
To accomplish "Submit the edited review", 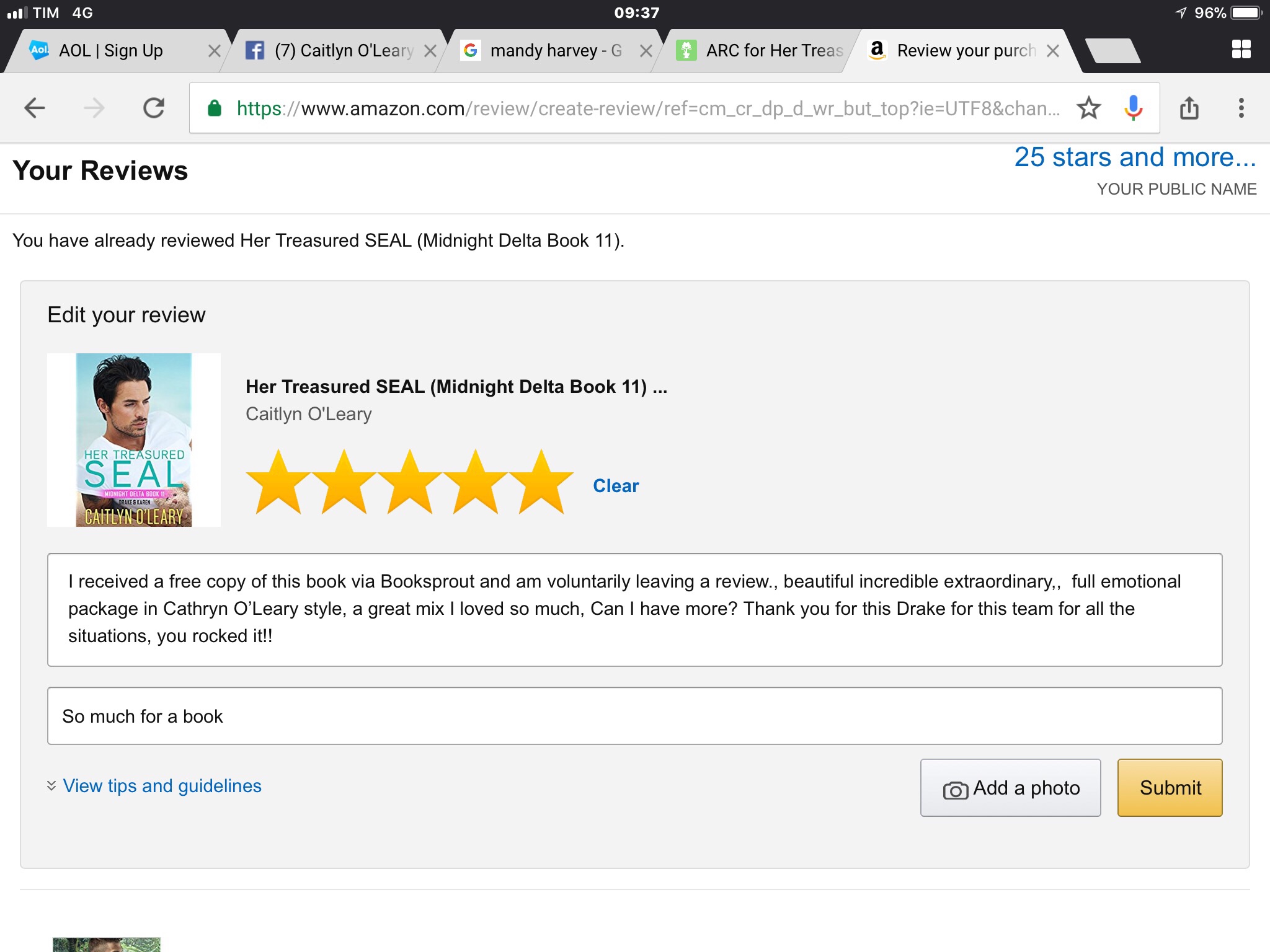I will pos(1170,788).
